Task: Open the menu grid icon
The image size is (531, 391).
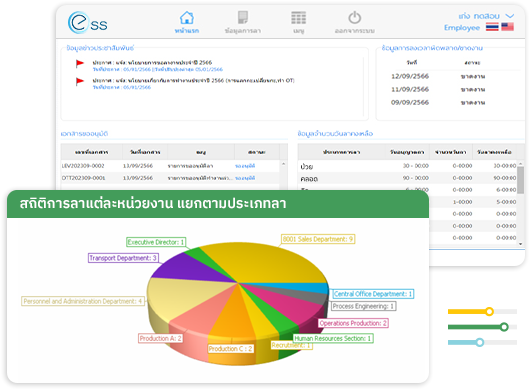Action: [298, 18]
